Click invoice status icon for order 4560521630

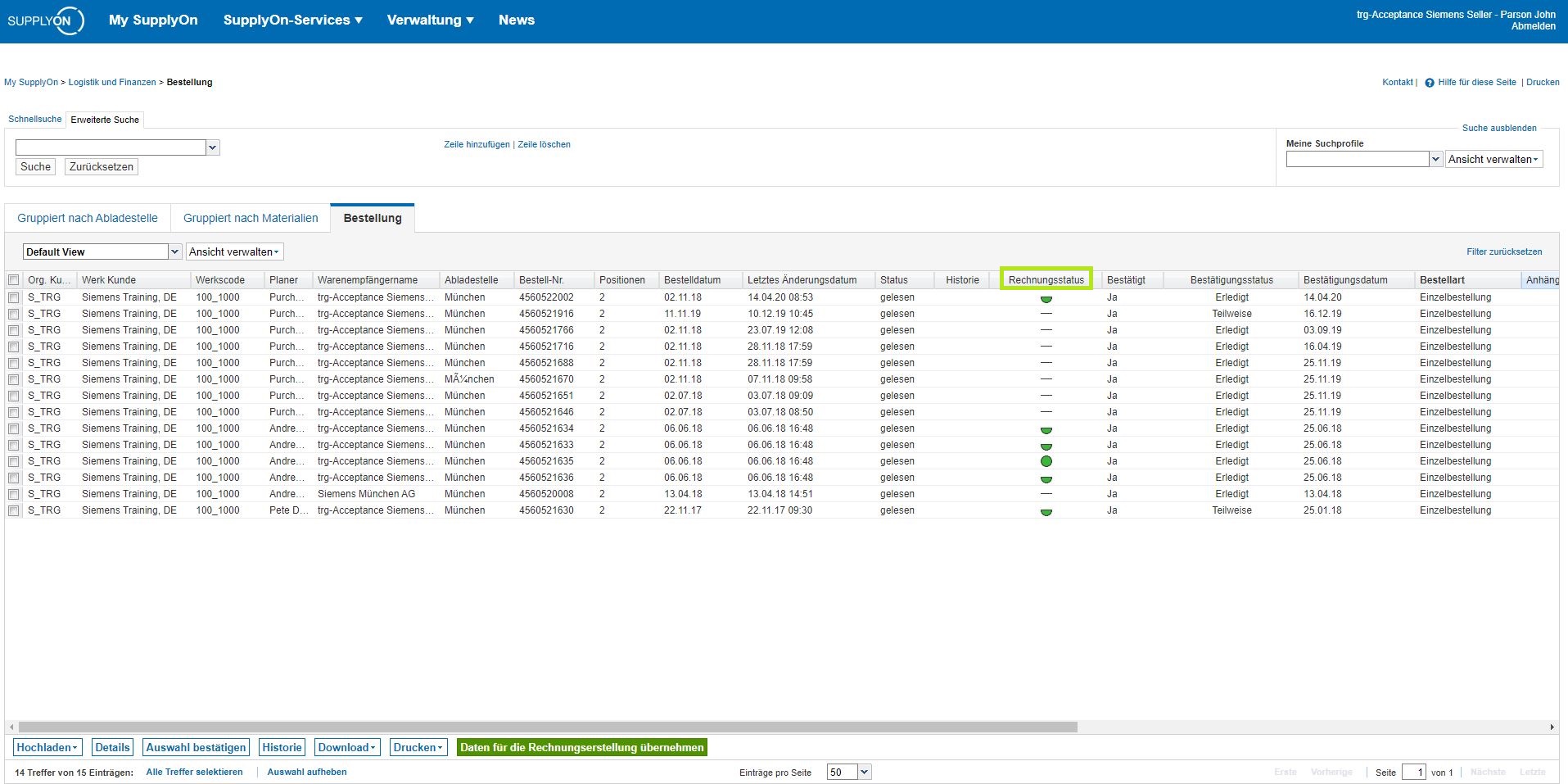click(x=1046, y=511)
